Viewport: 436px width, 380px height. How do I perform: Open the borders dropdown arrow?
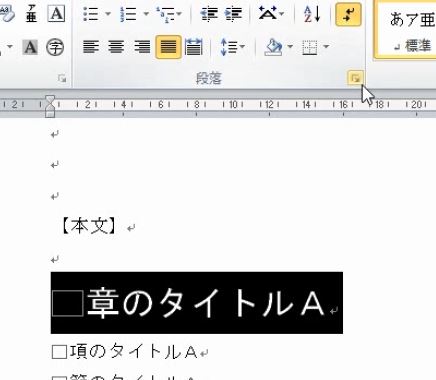coord(326,47)
